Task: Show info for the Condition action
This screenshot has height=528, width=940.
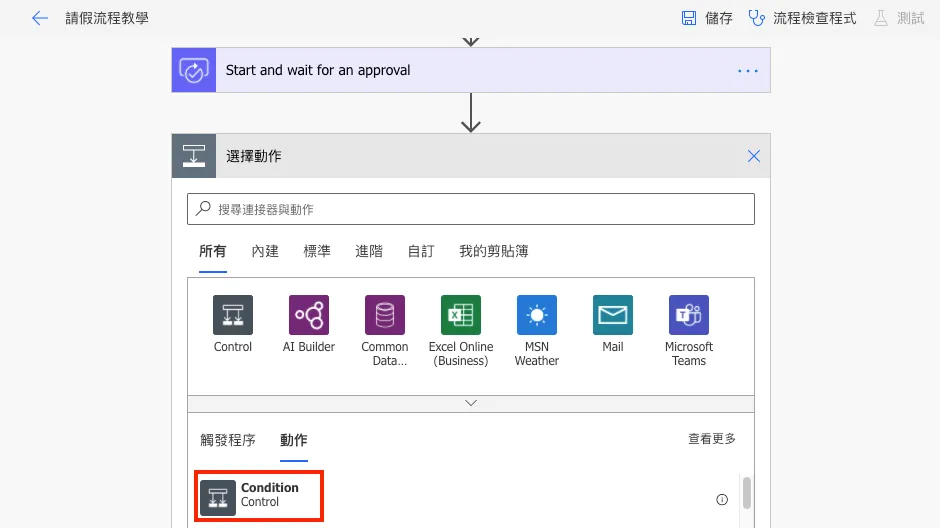Action: coord(722,499)
